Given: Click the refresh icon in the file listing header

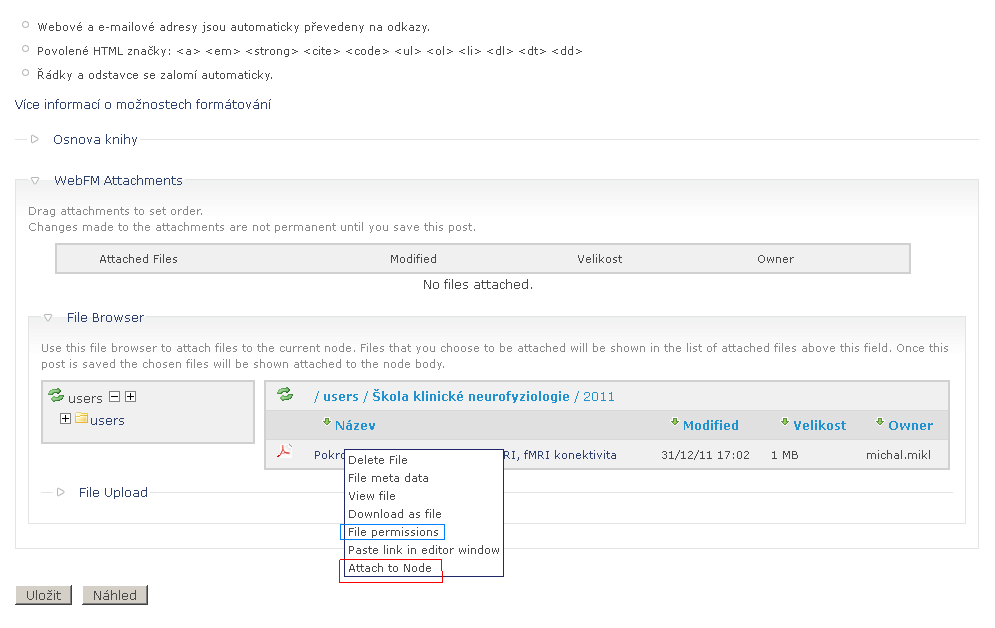Looking at the screenshot, I should click(x=285, y=395).
